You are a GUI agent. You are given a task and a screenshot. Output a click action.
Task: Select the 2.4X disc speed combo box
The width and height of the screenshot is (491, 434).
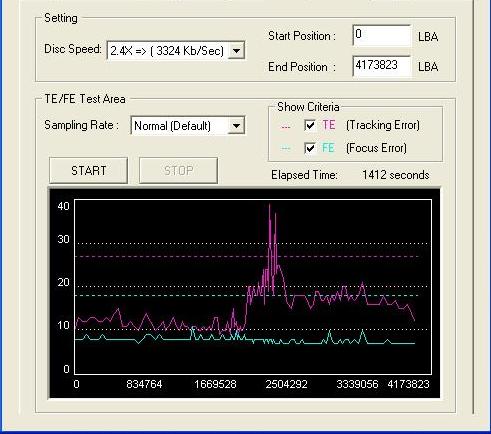[176, 51]
